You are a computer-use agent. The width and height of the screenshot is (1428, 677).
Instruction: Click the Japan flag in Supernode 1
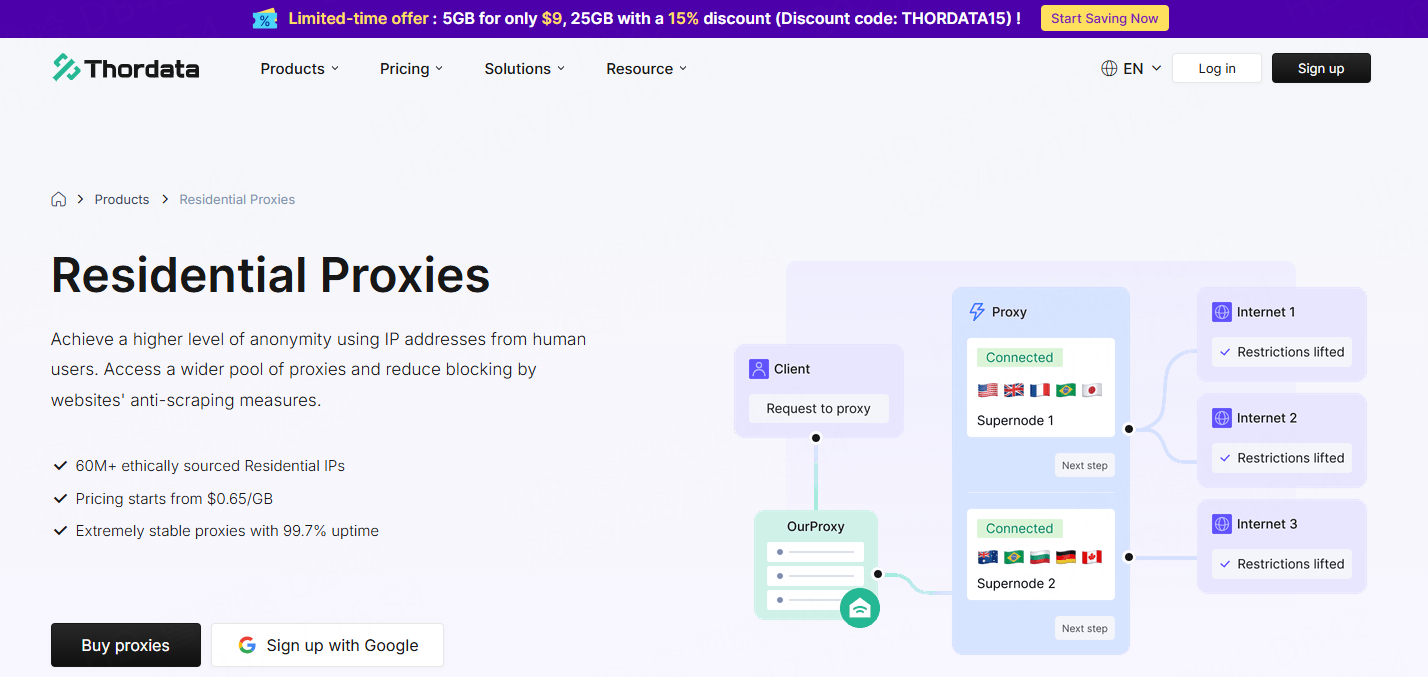(x=1092, y=390)
